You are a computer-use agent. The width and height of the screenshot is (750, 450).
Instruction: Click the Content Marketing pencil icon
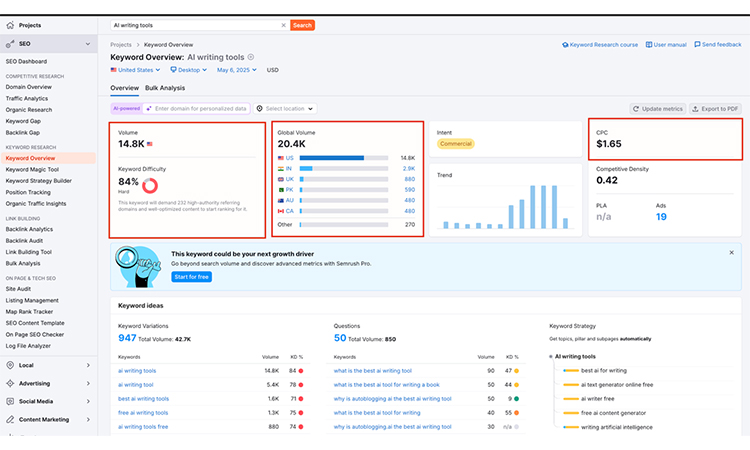[x=10, y=419]
